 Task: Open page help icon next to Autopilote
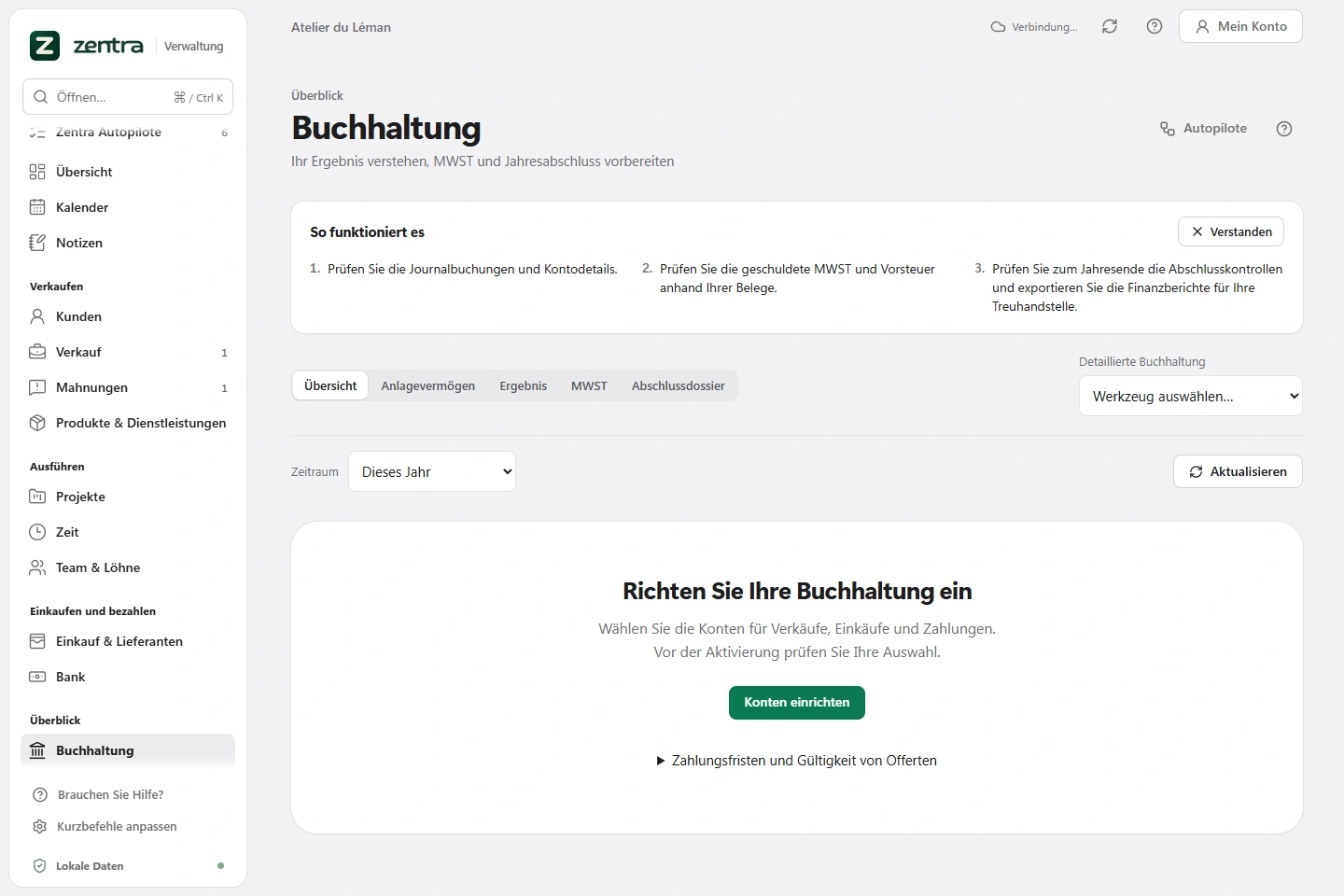tap(1284, 129)
